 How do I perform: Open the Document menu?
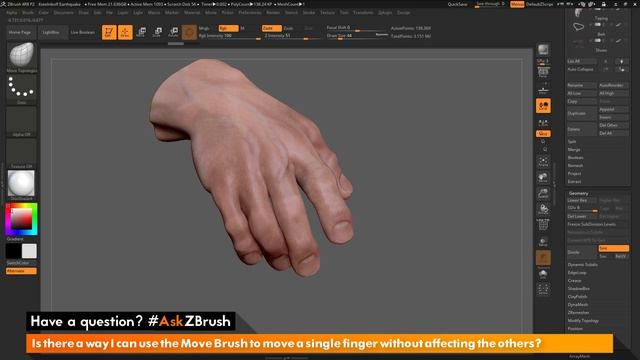click(64, 13)
